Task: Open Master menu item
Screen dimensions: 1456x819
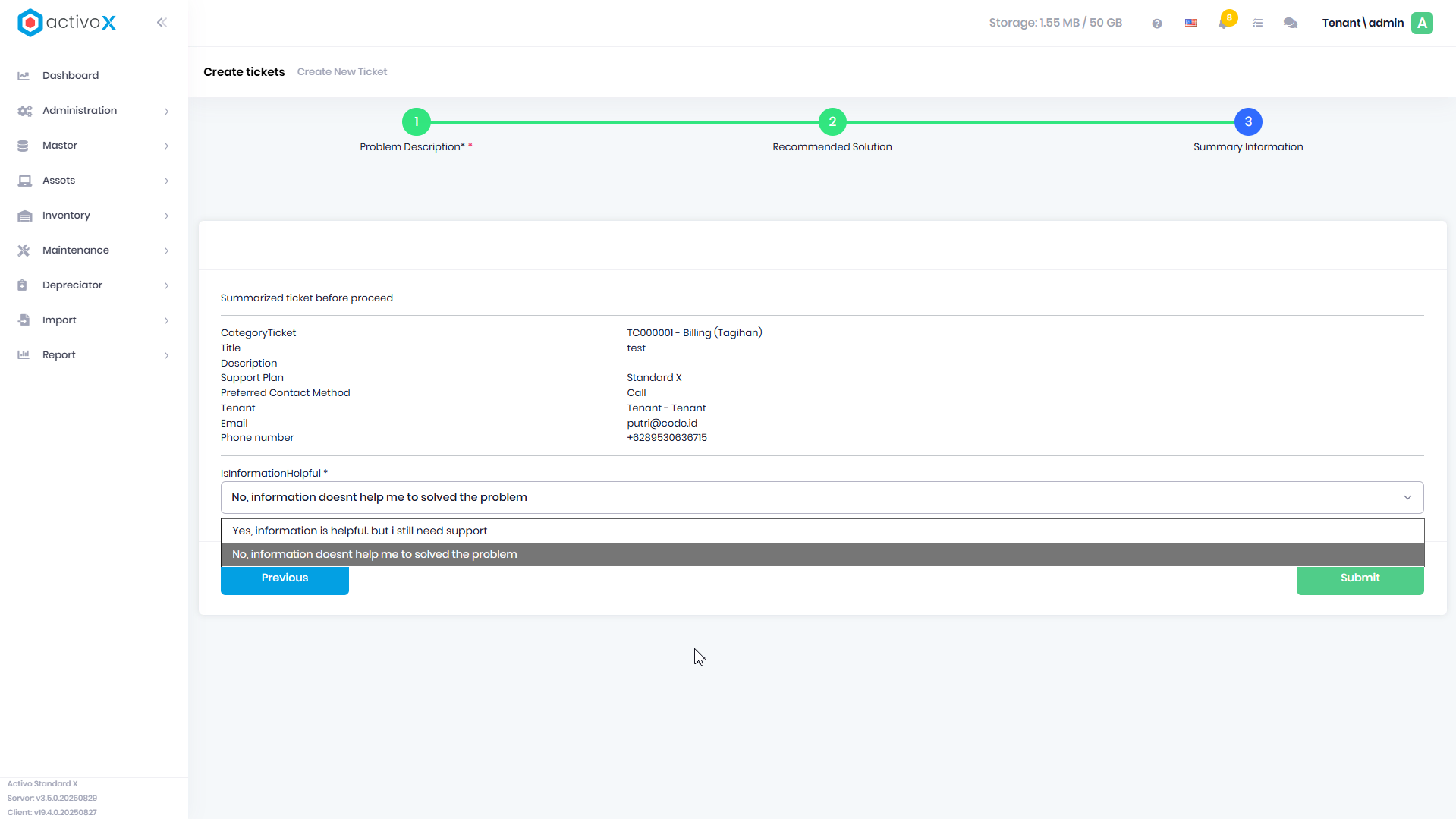Action: [60, 146]
